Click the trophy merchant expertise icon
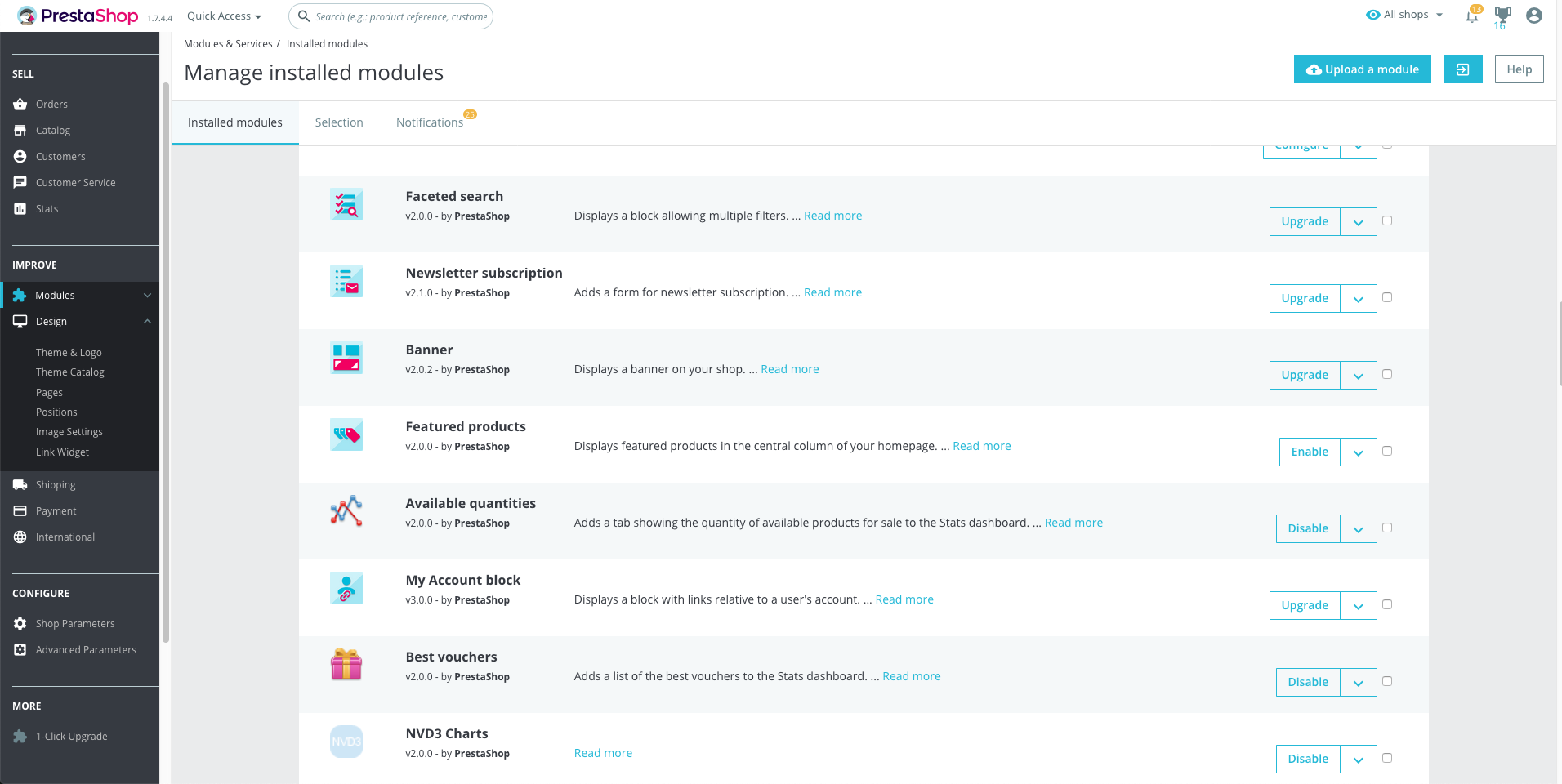 (x=1502, y=14)
